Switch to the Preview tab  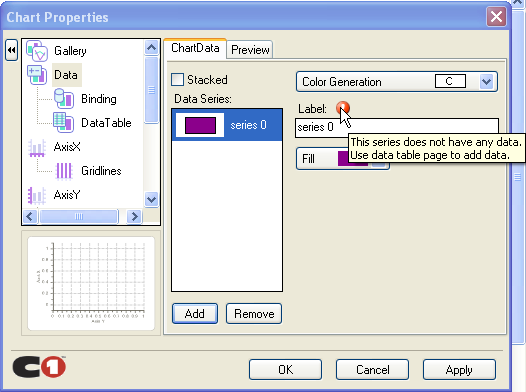[x=250, y=50]
